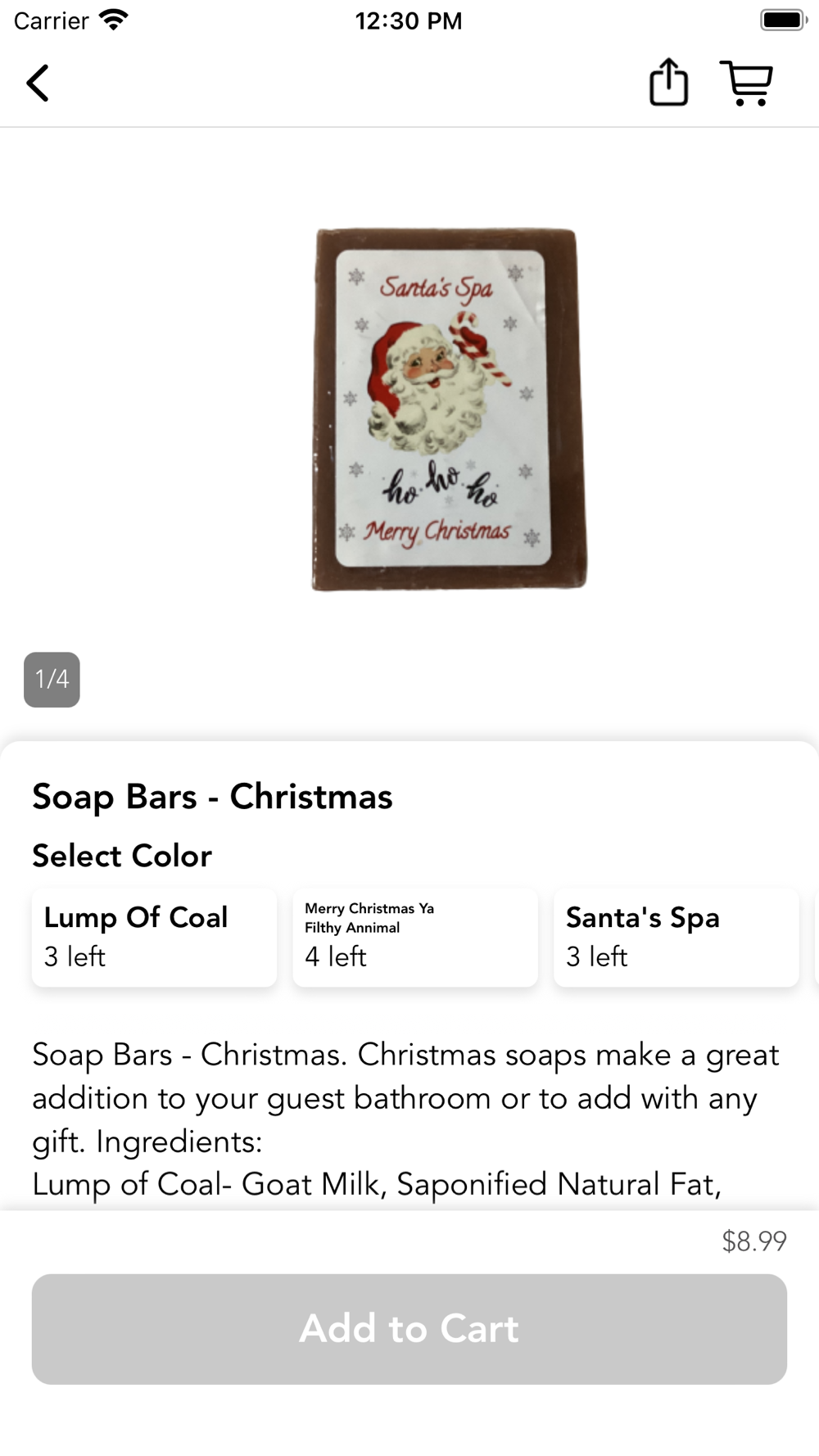Tap the $8.99 price label
The height and width of the screenshot is (1456, 819).
[x=753, y=1241]
